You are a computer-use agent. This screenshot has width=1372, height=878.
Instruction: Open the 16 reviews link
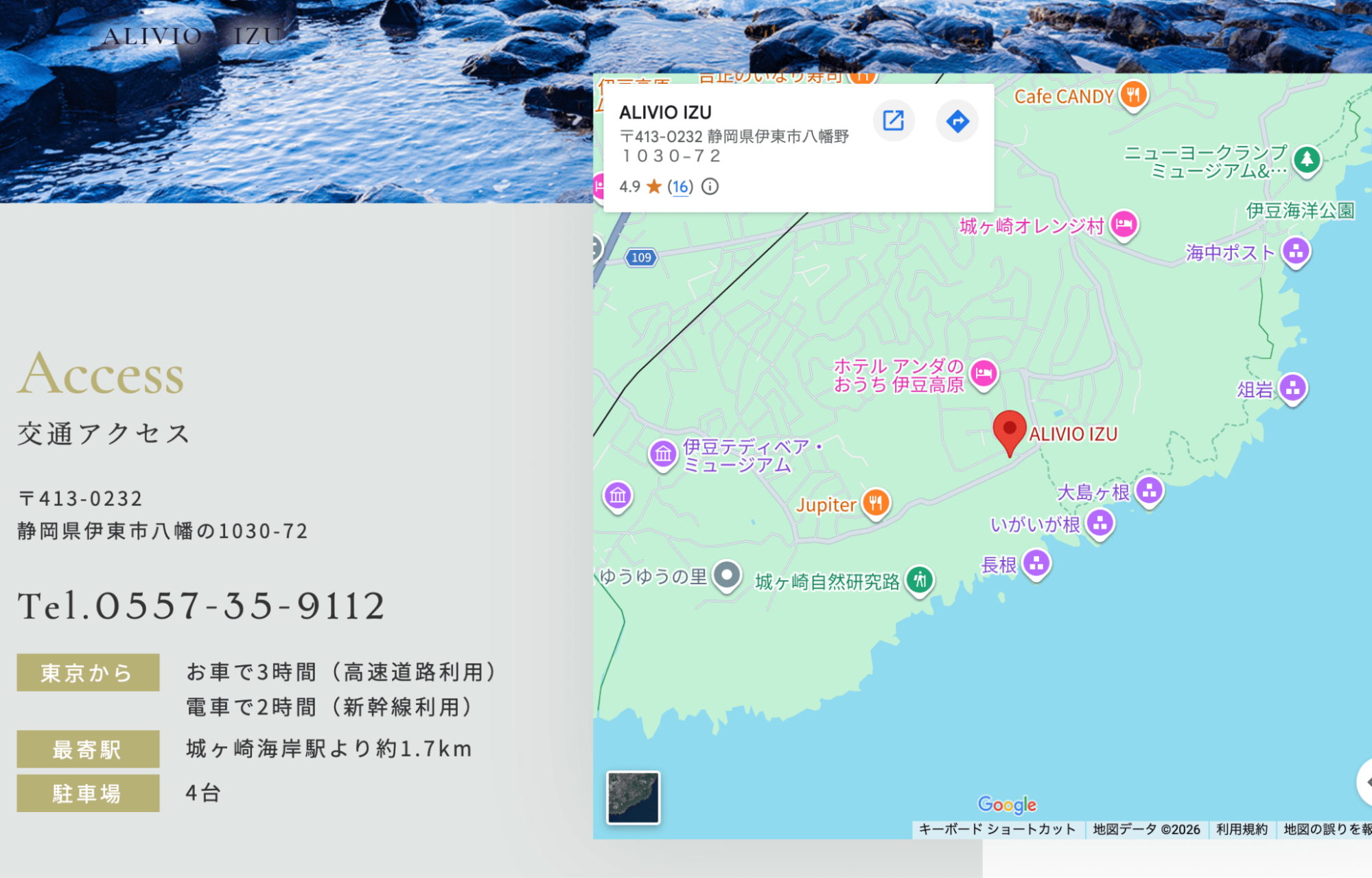(x=680, y=187)
